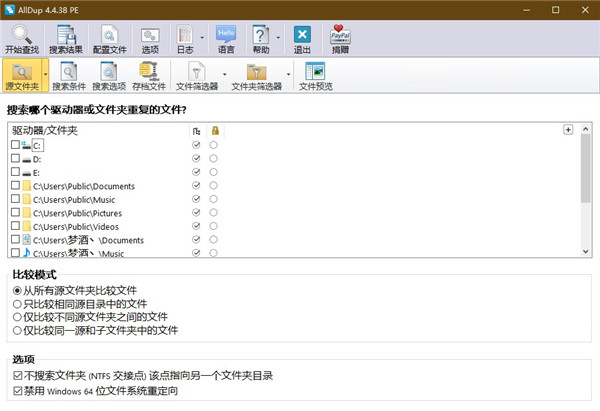Expand dropdown arrow beside 文件夹筛选器
The image size is (600, 411).
coord(289,75)
